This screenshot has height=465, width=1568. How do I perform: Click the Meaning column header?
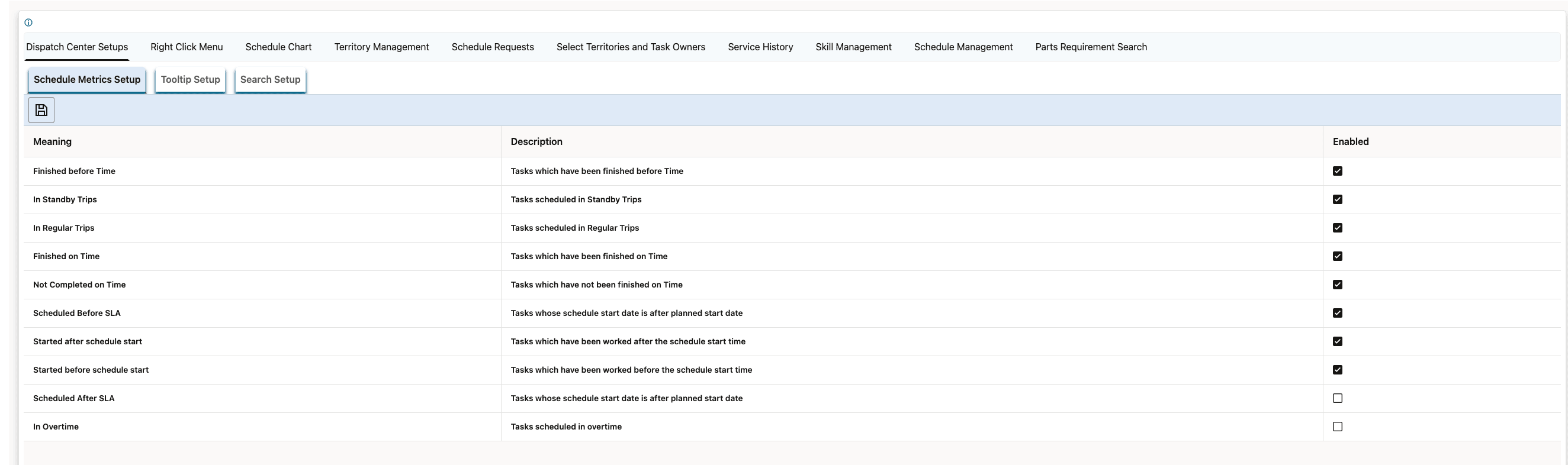point(52,141)
